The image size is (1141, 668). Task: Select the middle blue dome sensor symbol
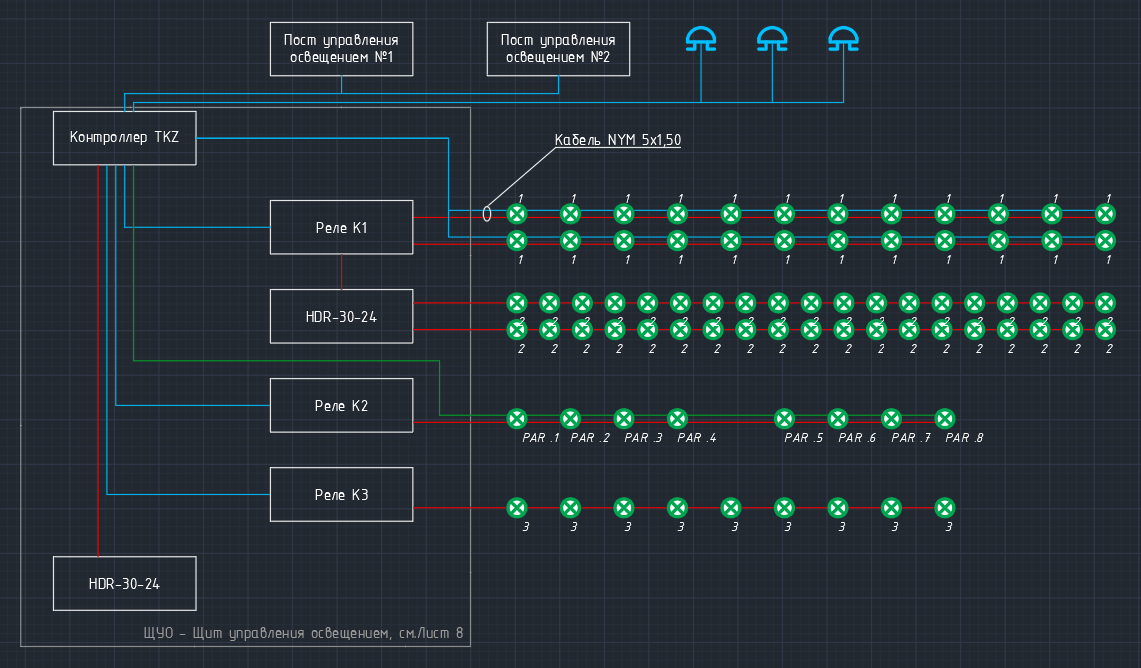coord(772,40)
